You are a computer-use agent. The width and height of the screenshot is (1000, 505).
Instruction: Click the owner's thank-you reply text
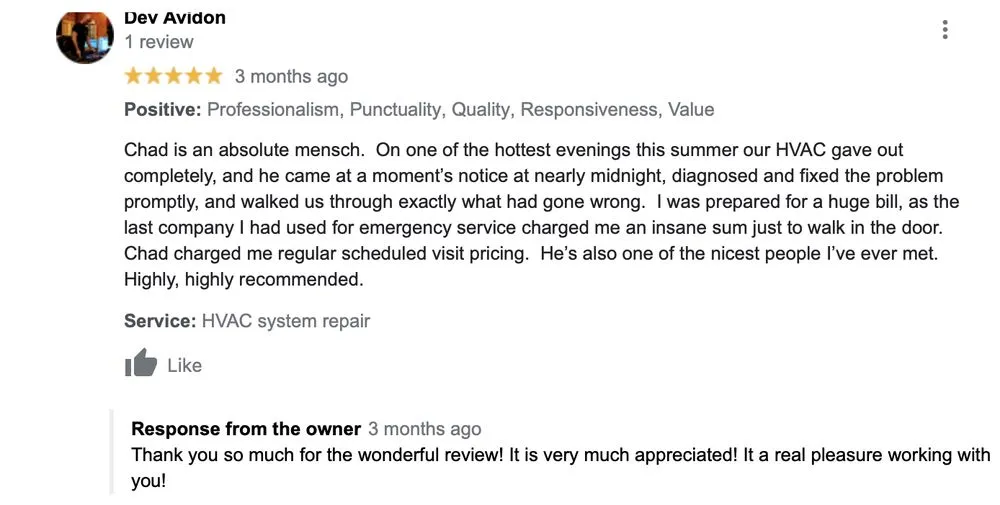click(x=560, y=455)
